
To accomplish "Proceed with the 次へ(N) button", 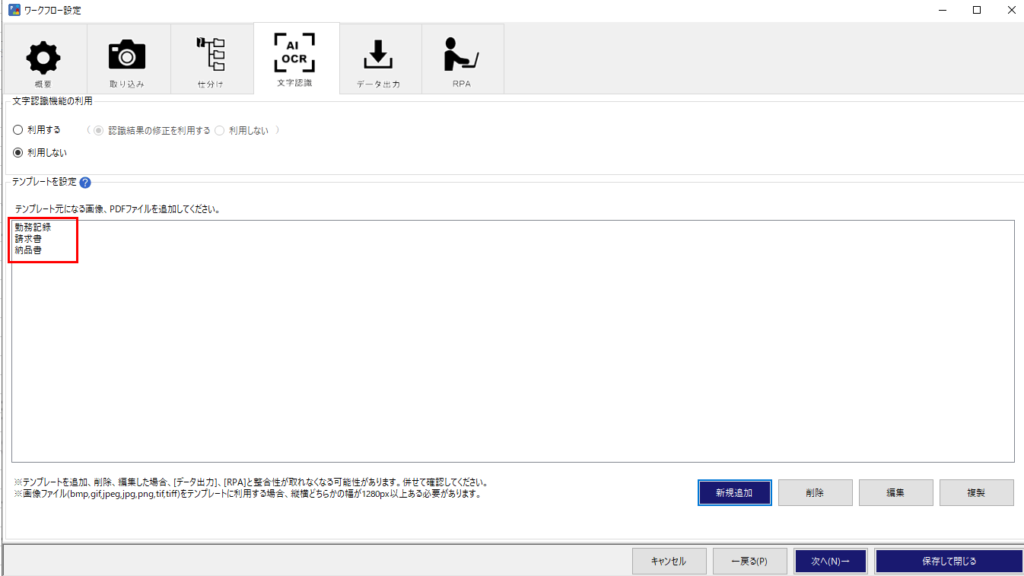I will pyautogui.click(x=830, y=561).
